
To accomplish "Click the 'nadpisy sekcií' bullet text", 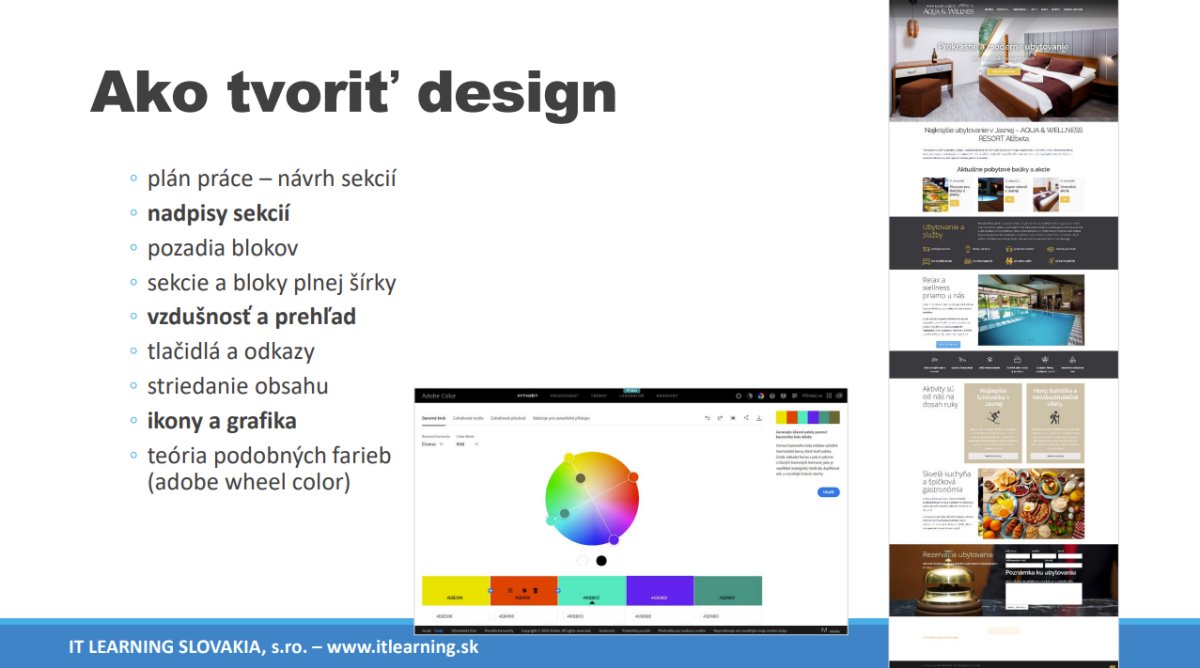I will (219, 213).
